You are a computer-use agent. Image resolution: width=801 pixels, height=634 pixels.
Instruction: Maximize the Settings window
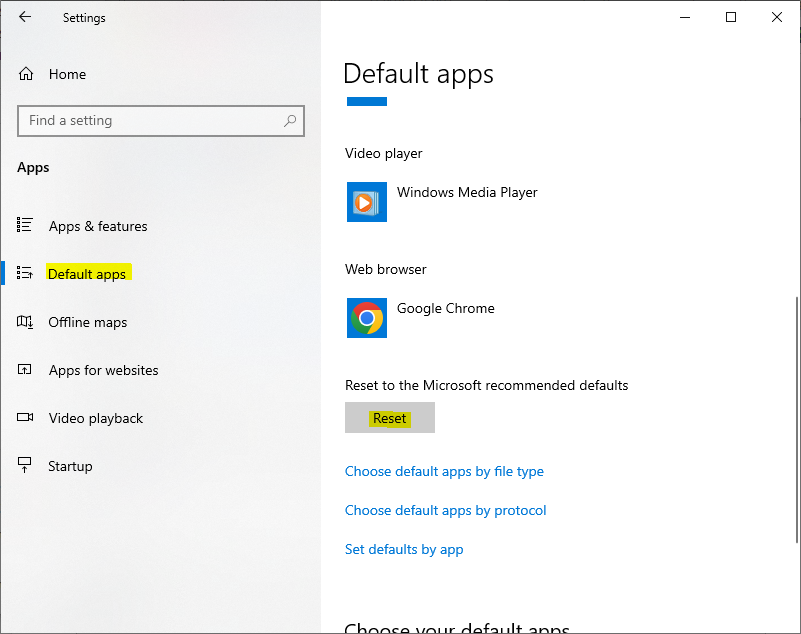tap(731, 17)
